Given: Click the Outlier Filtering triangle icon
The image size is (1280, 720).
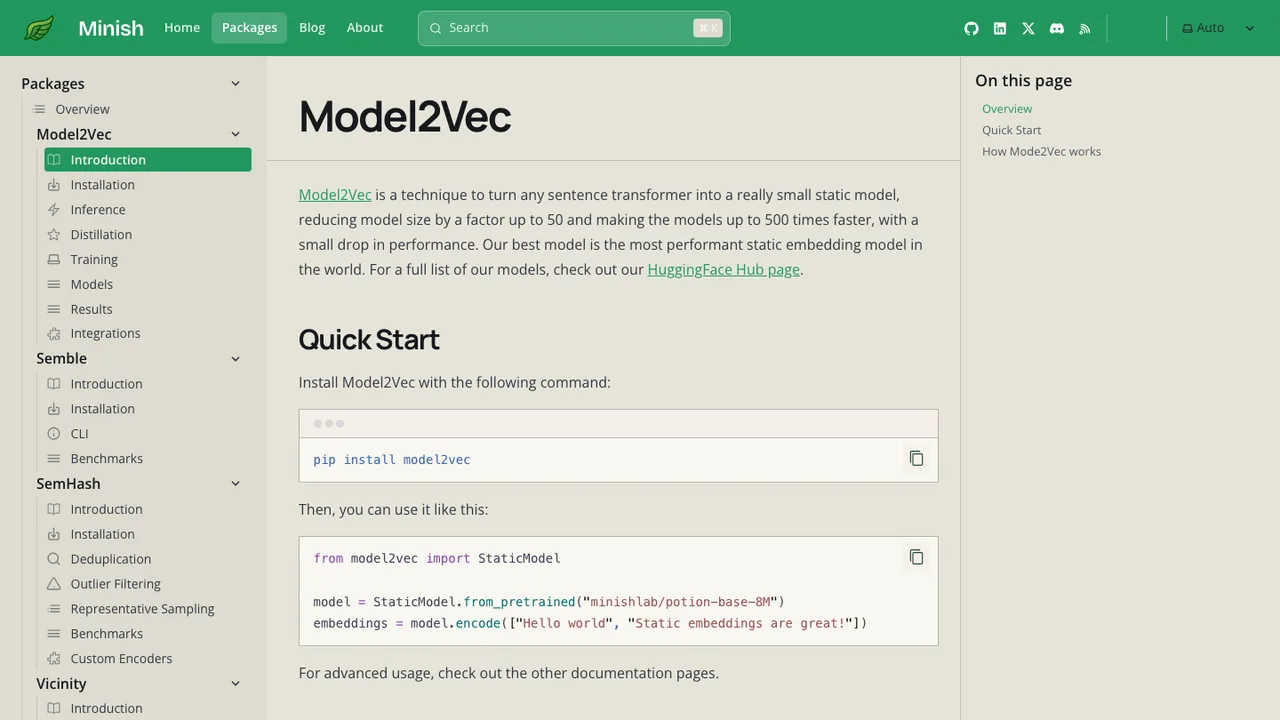Looking at the screenshot, I should pos(54,584).
